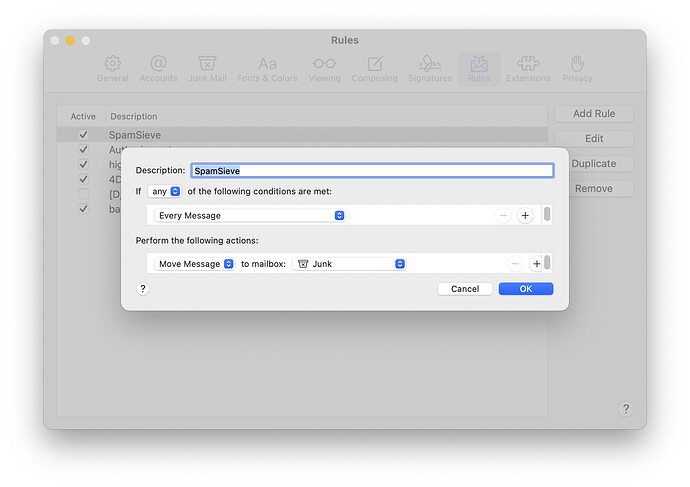Image resolution: width=690 pixels, height=487 pixels.
Task: Open the Viewing preferences pane
Action: pyautogui.click(x=325, y=69)
